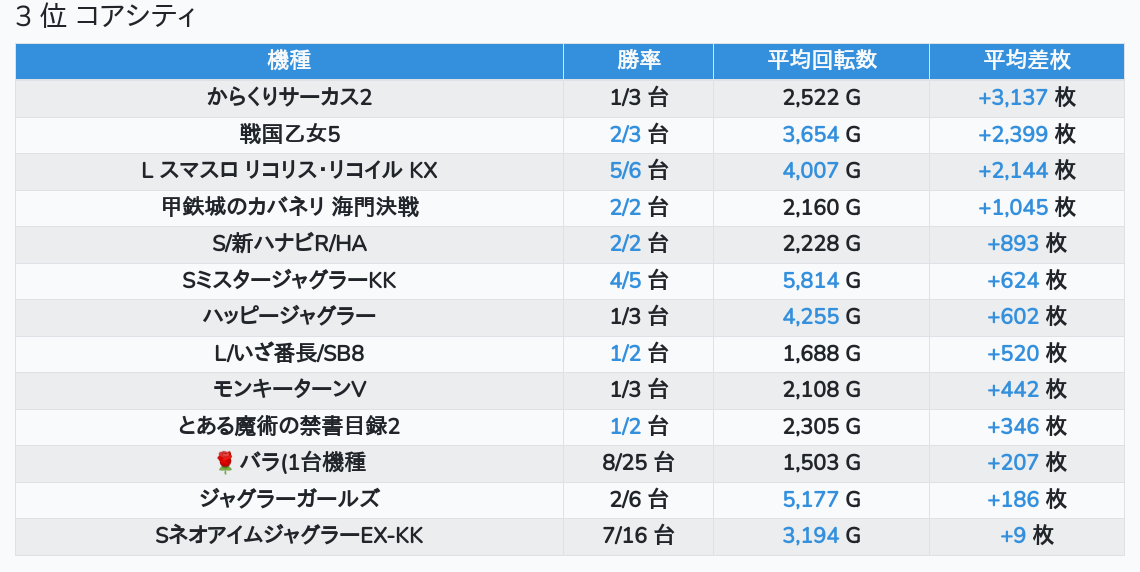Click the 3 位 コアシティ heading
This screenshot has height=572, width=1140.
coord(105,16)
